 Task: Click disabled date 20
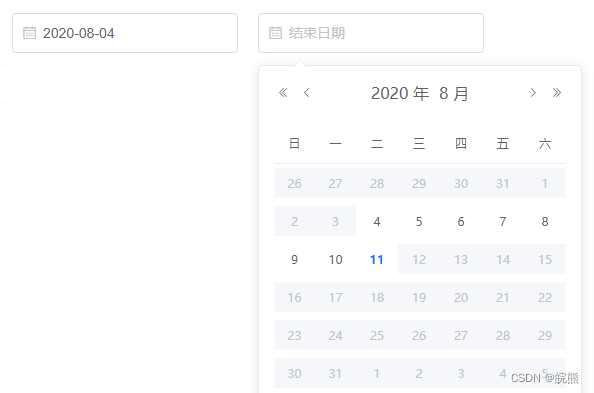[x=461, y=297]
